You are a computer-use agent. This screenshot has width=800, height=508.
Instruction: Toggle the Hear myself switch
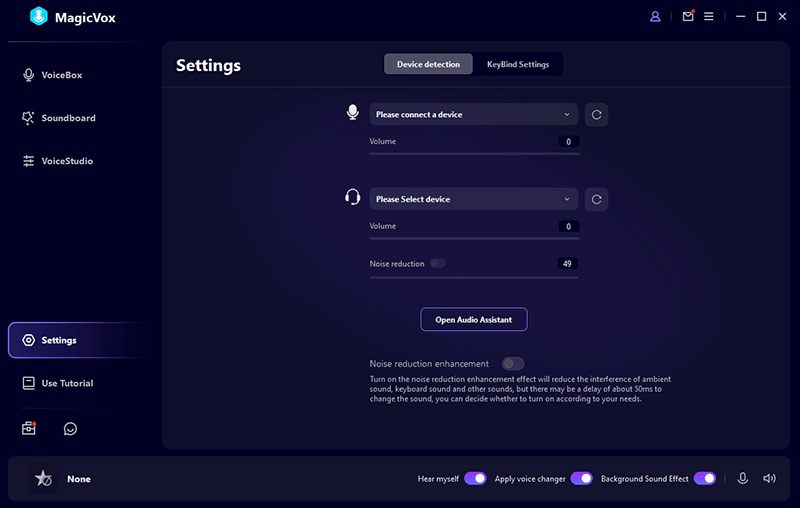[475, 479]
